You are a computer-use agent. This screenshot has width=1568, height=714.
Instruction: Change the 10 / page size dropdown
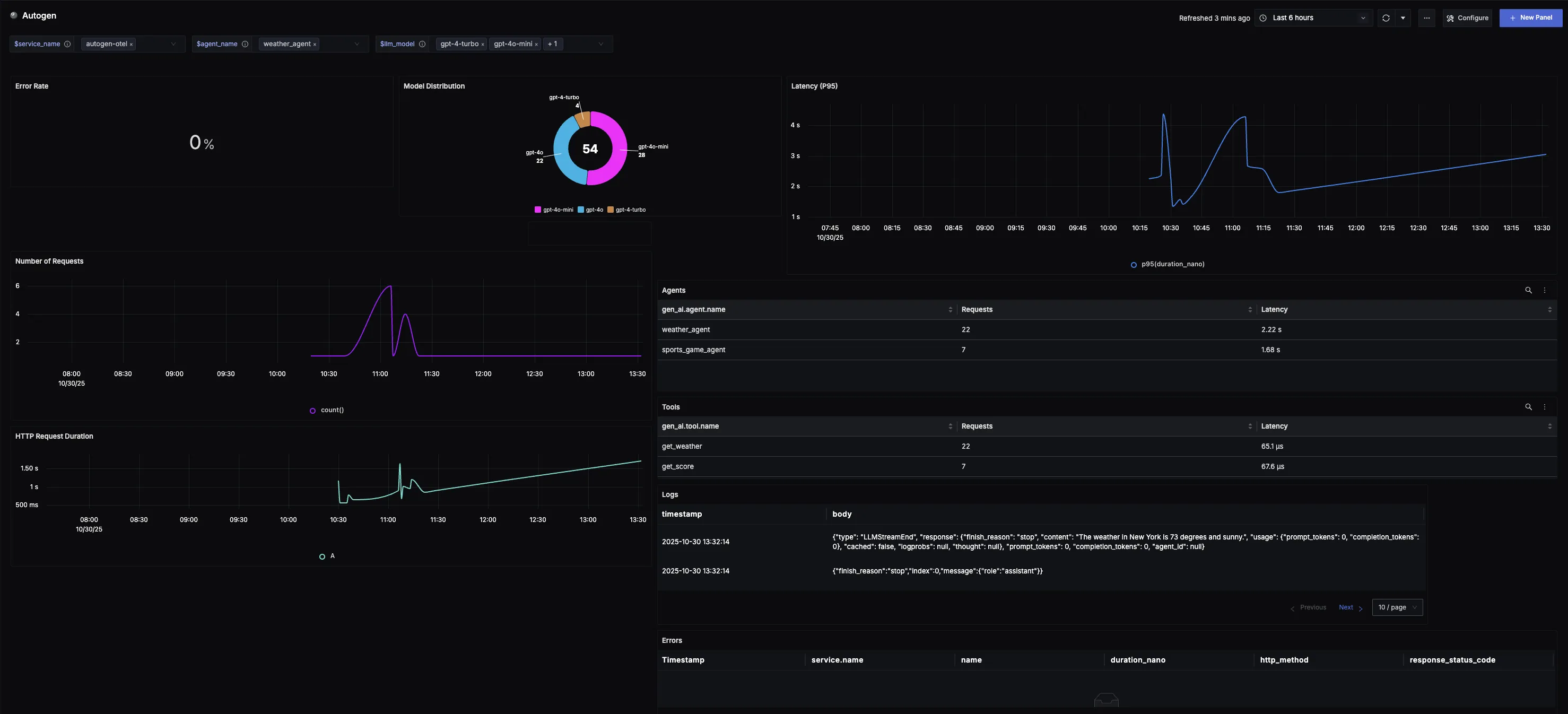1396,607
